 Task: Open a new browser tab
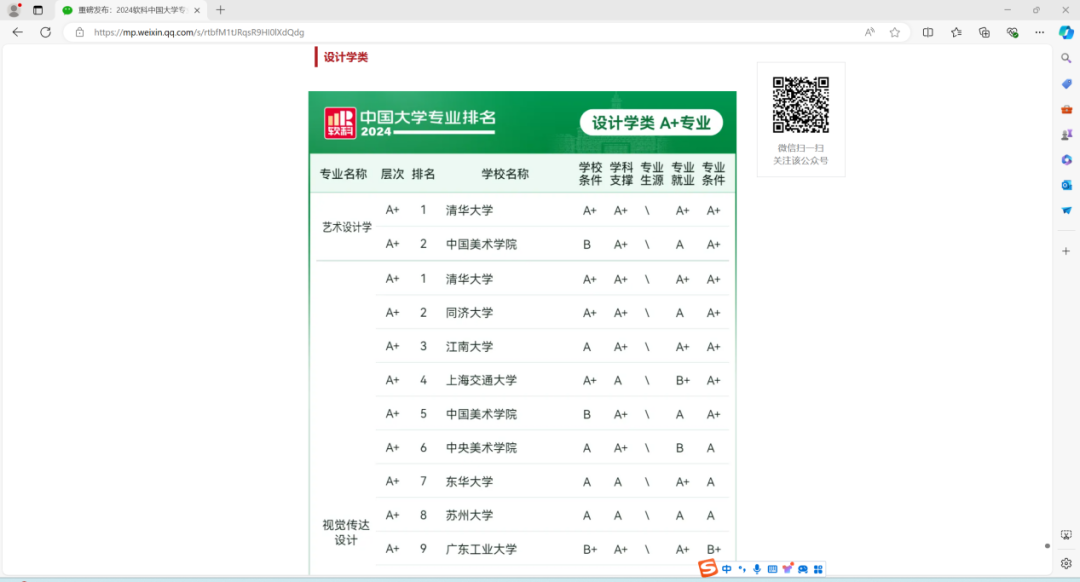(220, 10)
